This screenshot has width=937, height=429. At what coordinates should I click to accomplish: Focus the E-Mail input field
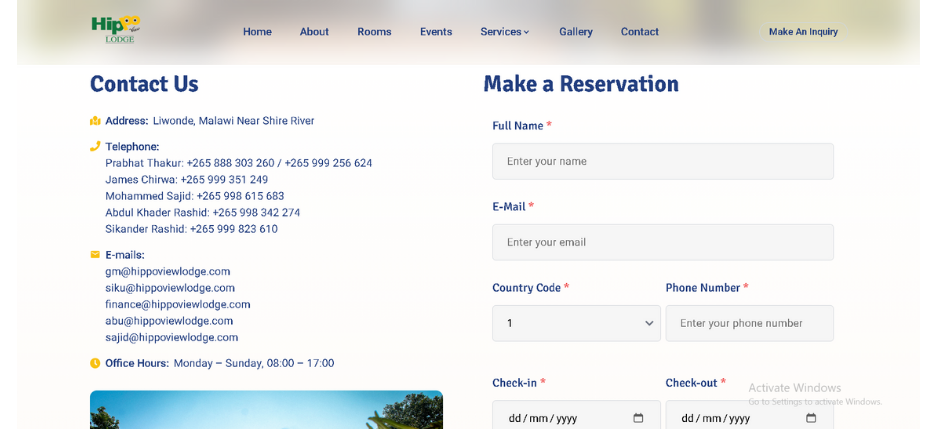point(662,242)
